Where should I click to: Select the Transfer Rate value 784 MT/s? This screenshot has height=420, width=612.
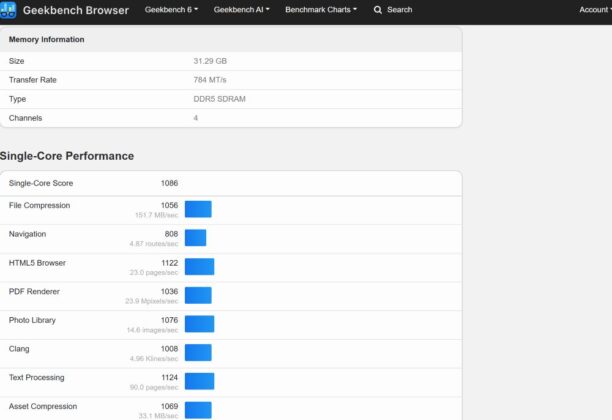coord(210,80)
